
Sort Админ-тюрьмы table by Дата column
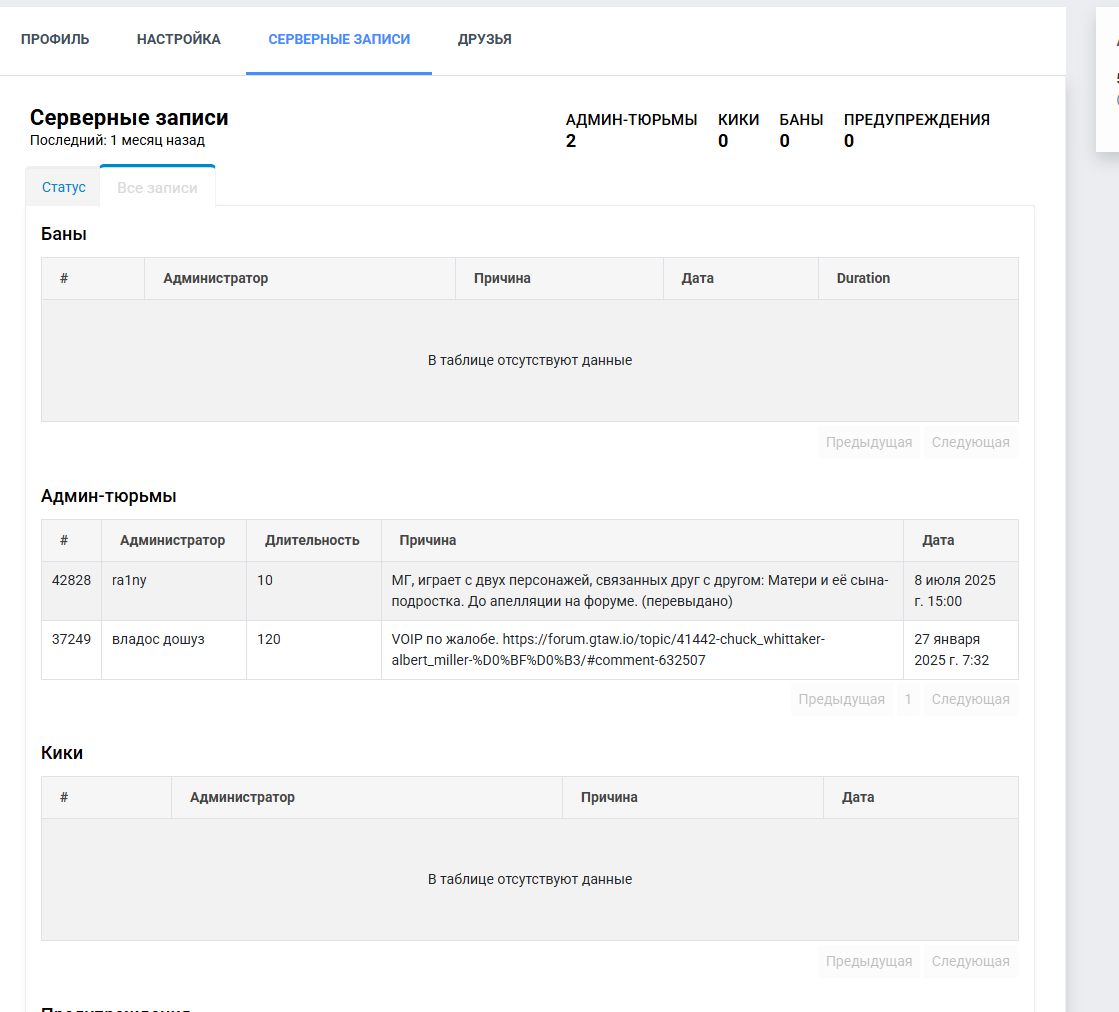961,540
